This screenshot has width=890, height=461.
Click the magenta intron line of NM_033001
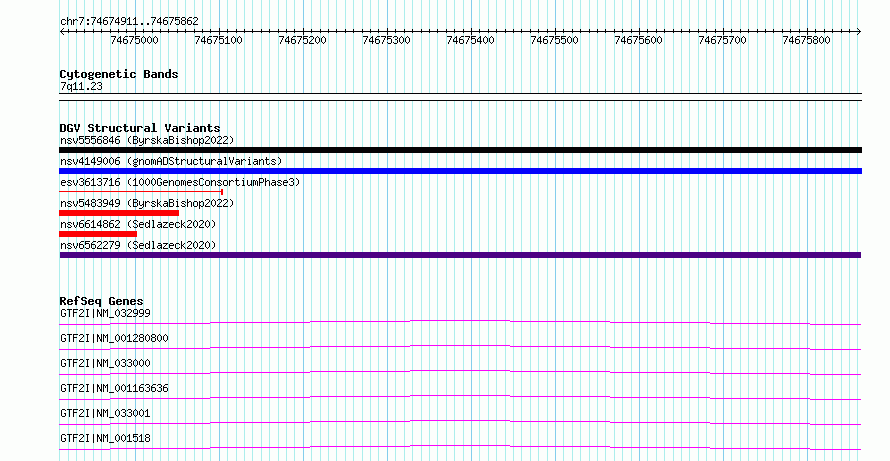[x=460, y=421]
